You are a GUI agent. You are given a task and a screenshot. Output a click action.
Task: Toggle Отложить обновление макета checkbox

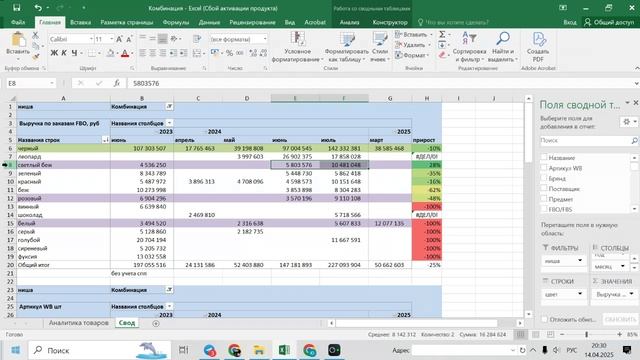point(544,319)
